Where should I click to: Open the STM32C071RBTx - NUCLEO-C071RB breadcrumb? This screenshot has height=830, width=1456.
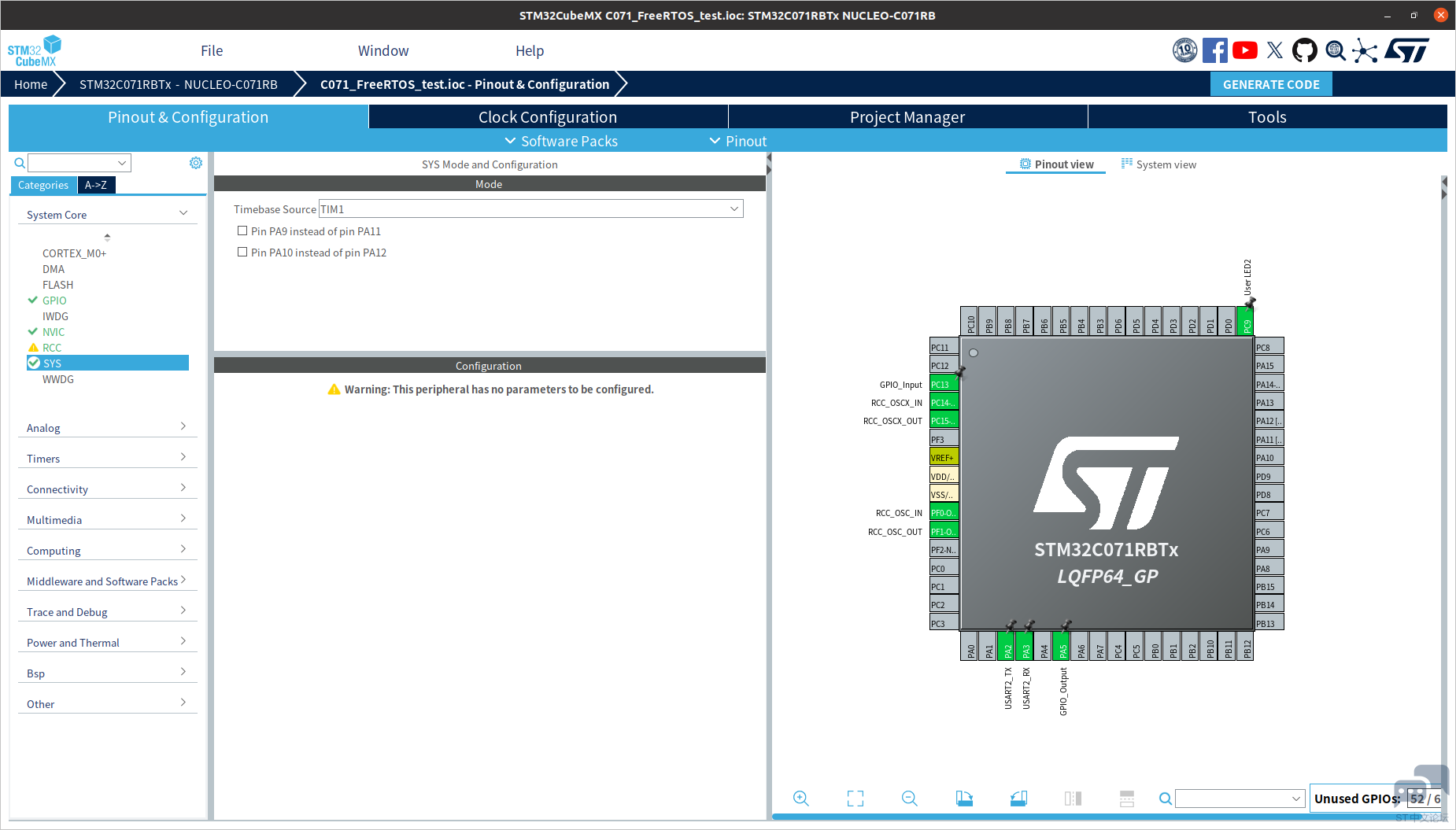[179, 84]
